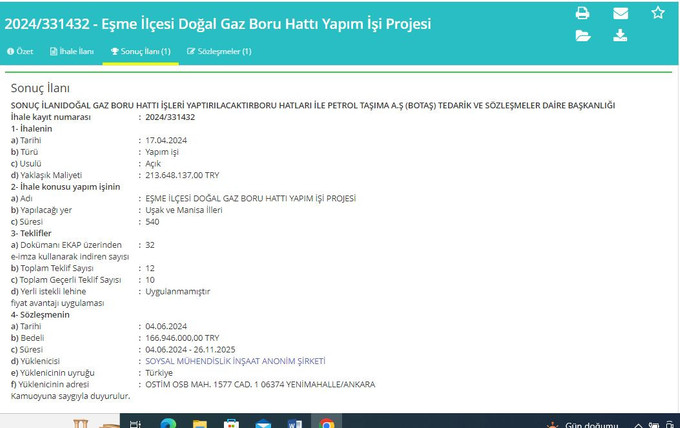The height and width of the screenshot is (428, 680).
Task: Click the contract period 04.06.2024 - 26.11.2025
Action: click(x=190, y=350)
